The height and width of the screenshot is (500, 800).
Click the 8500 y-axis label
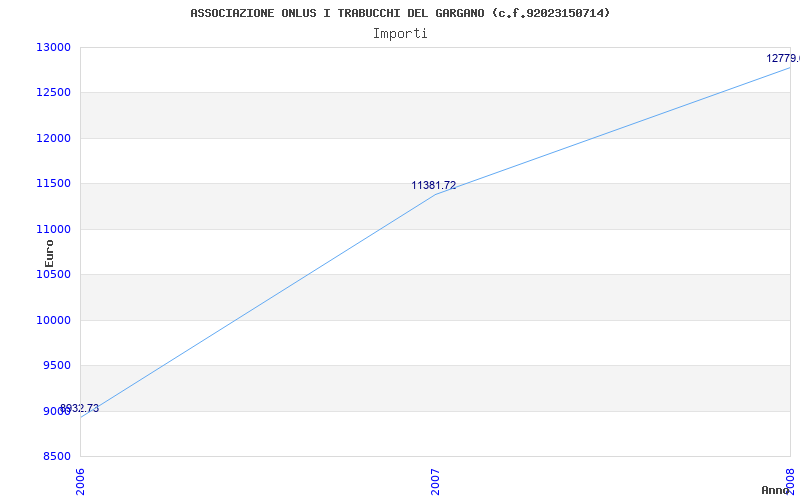click(56, 457)
